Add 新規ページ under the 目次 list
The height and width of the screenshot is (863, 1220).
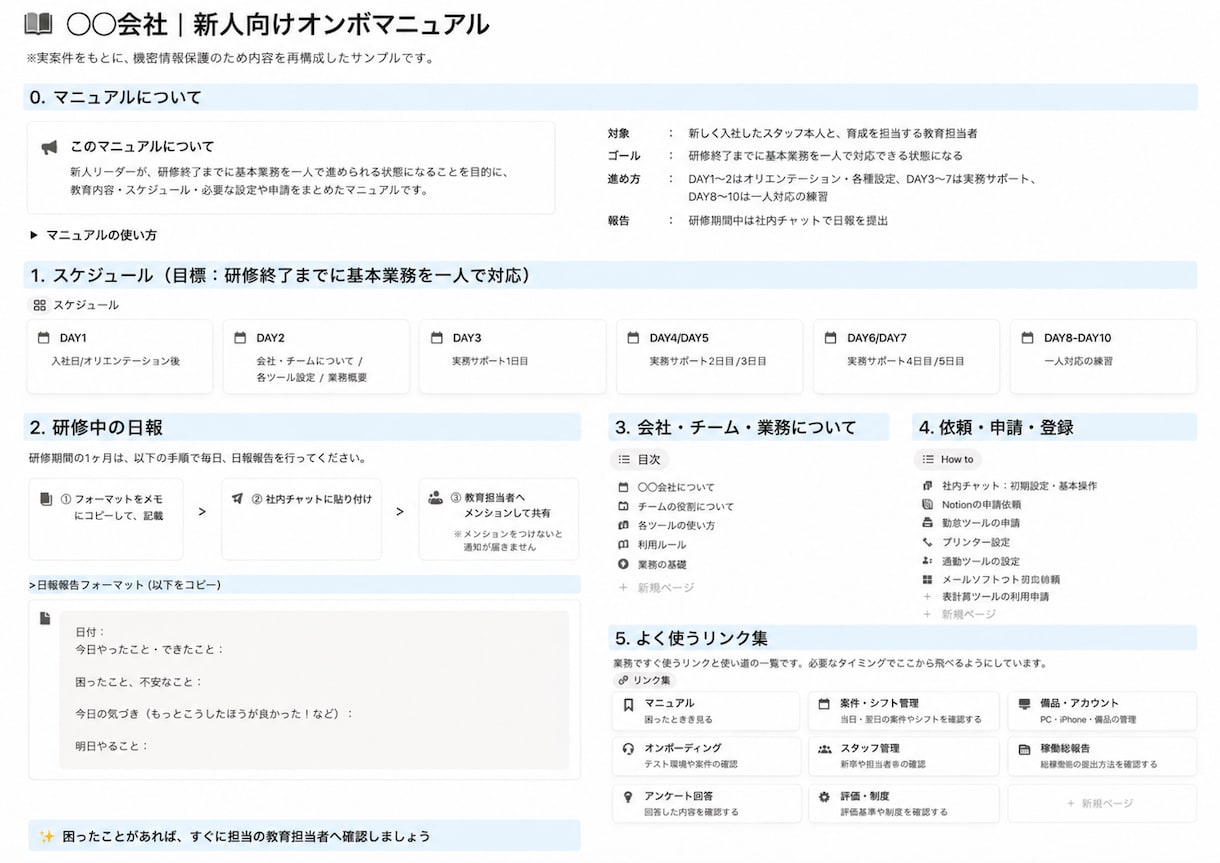pos(656,588)
